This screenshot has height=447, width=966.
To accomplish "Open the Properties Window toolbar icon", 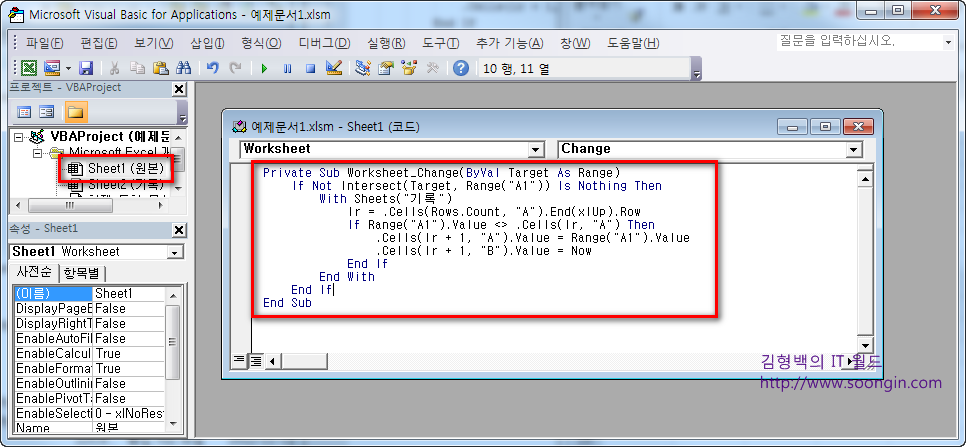I will coord(386,68).
